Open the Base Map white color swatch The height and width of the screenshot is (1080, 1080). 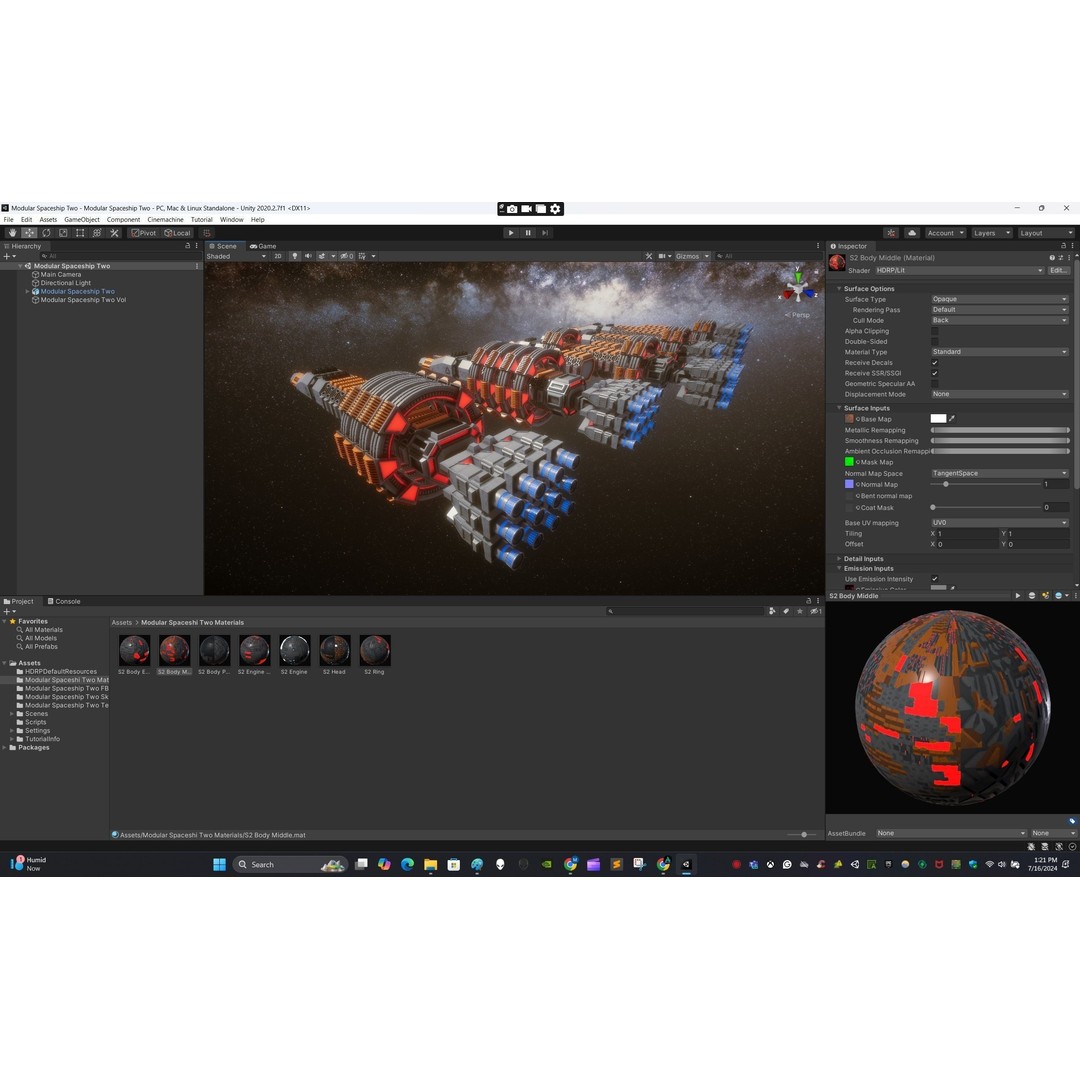tap(938, 419)
